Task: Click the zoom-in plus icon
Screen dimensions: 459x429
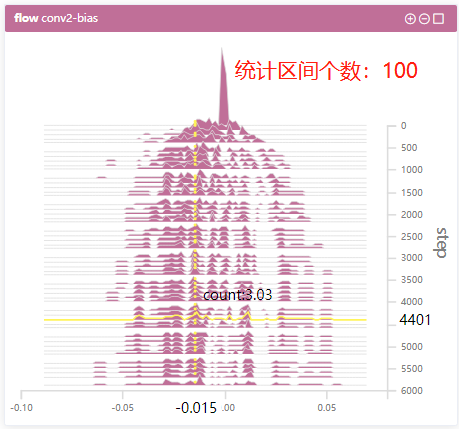Action: [x=410, y=19]
